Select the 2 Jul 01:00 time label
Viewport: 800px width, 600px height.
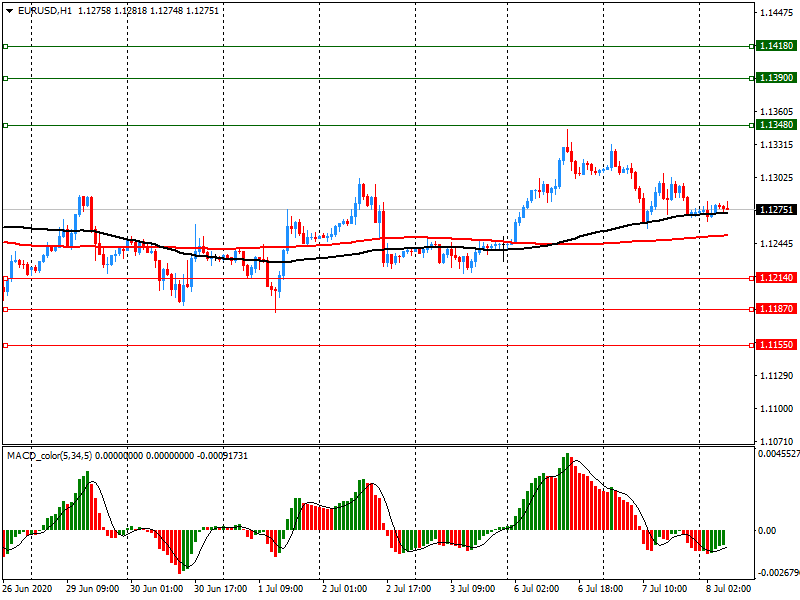pos(343,589)
